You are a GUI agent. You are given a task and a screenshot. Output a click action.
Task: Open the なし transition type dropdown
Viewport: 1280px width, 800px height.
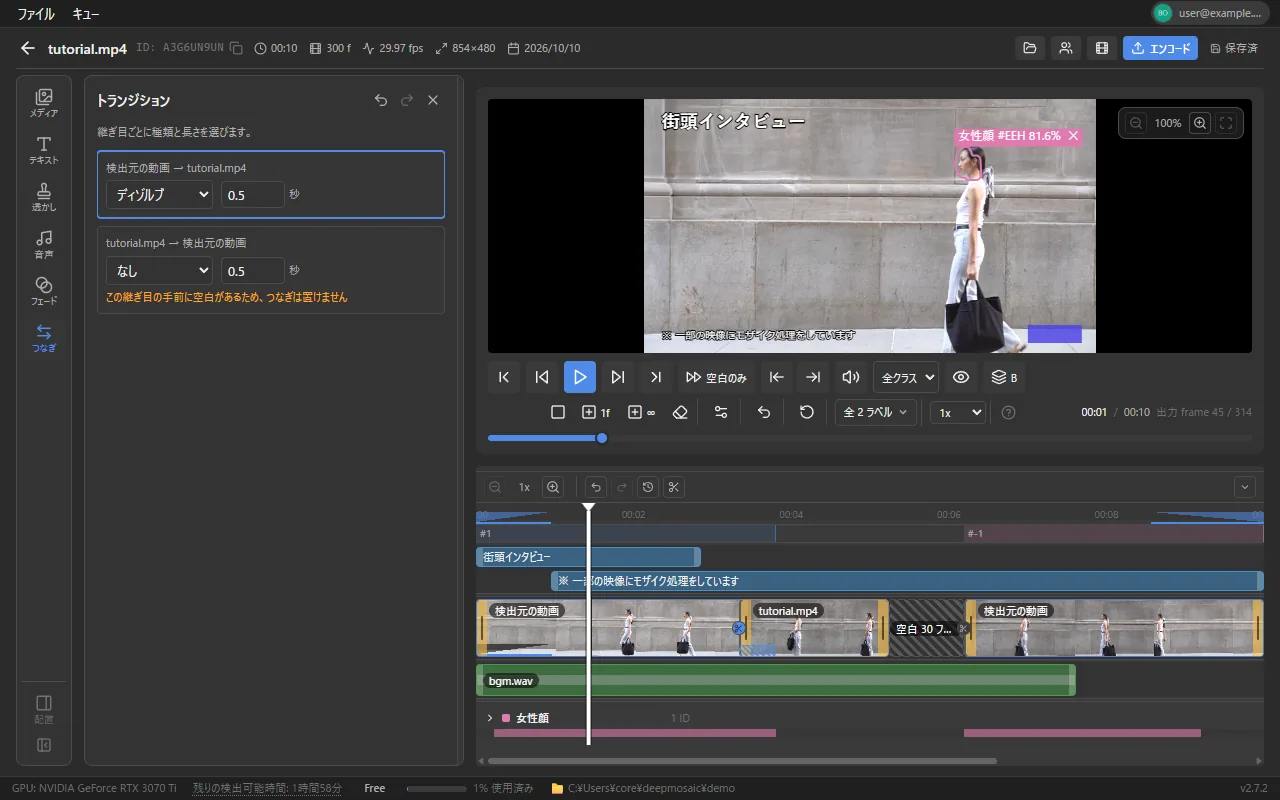click(x=160, y=271)
